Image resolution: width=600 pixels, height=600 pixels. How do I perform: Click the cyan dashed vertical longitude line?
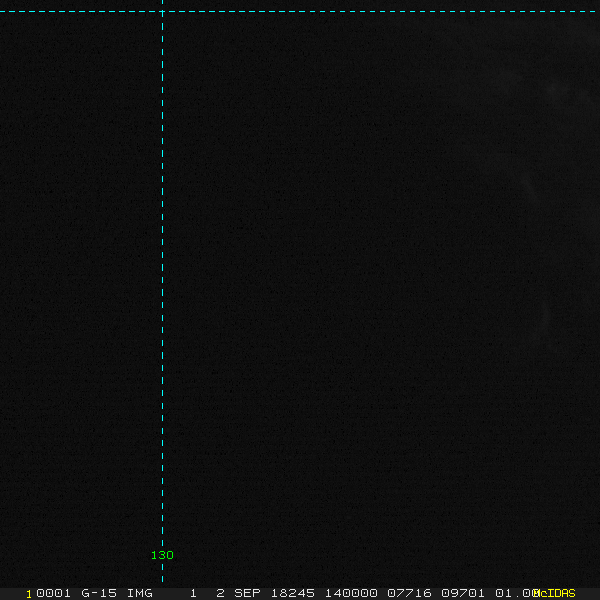[162, 300]
